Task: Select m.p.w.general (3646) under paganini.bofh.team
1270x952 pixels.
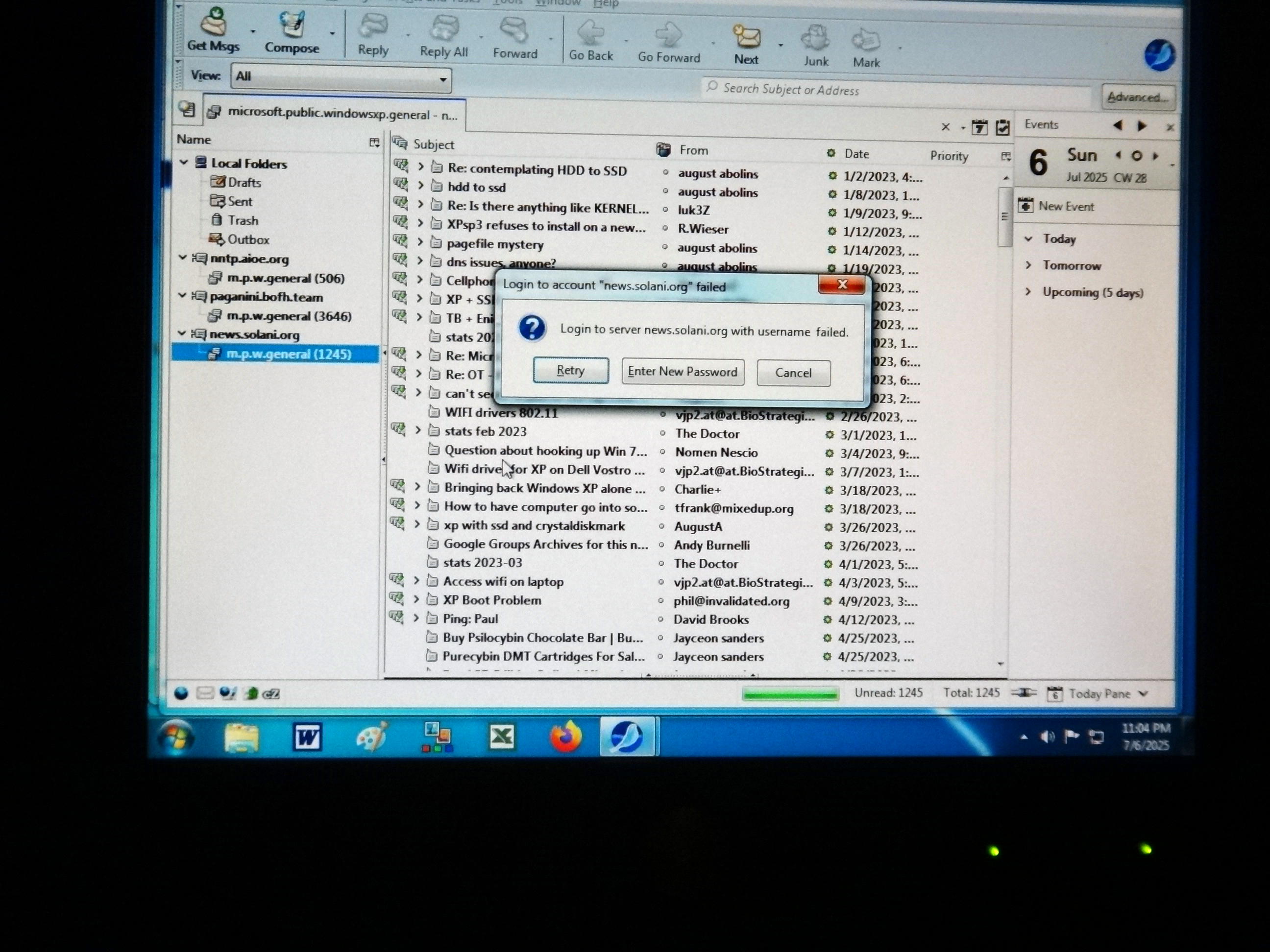Action: click(280, 316)
